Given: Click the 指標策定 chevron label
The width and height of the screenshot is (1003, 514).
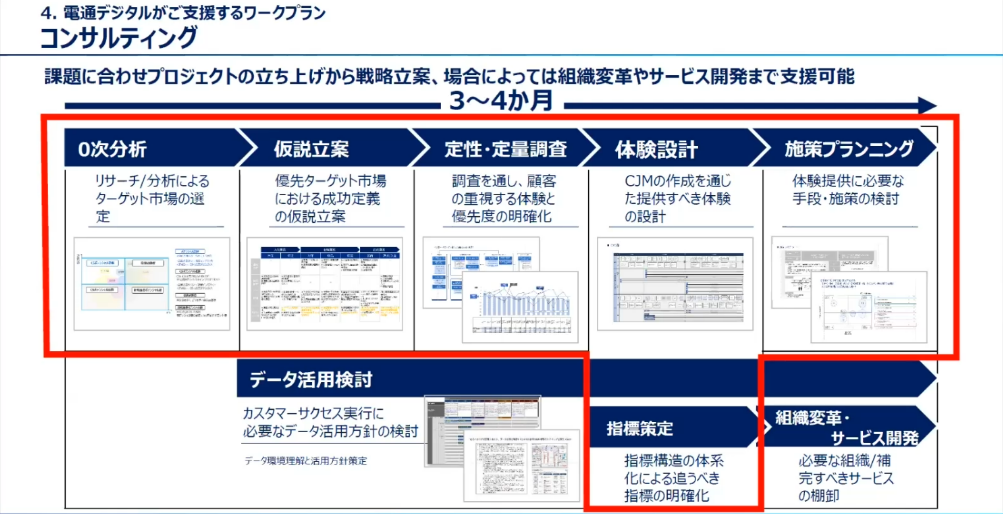Looking at the screenshot, I should (640, 429).
